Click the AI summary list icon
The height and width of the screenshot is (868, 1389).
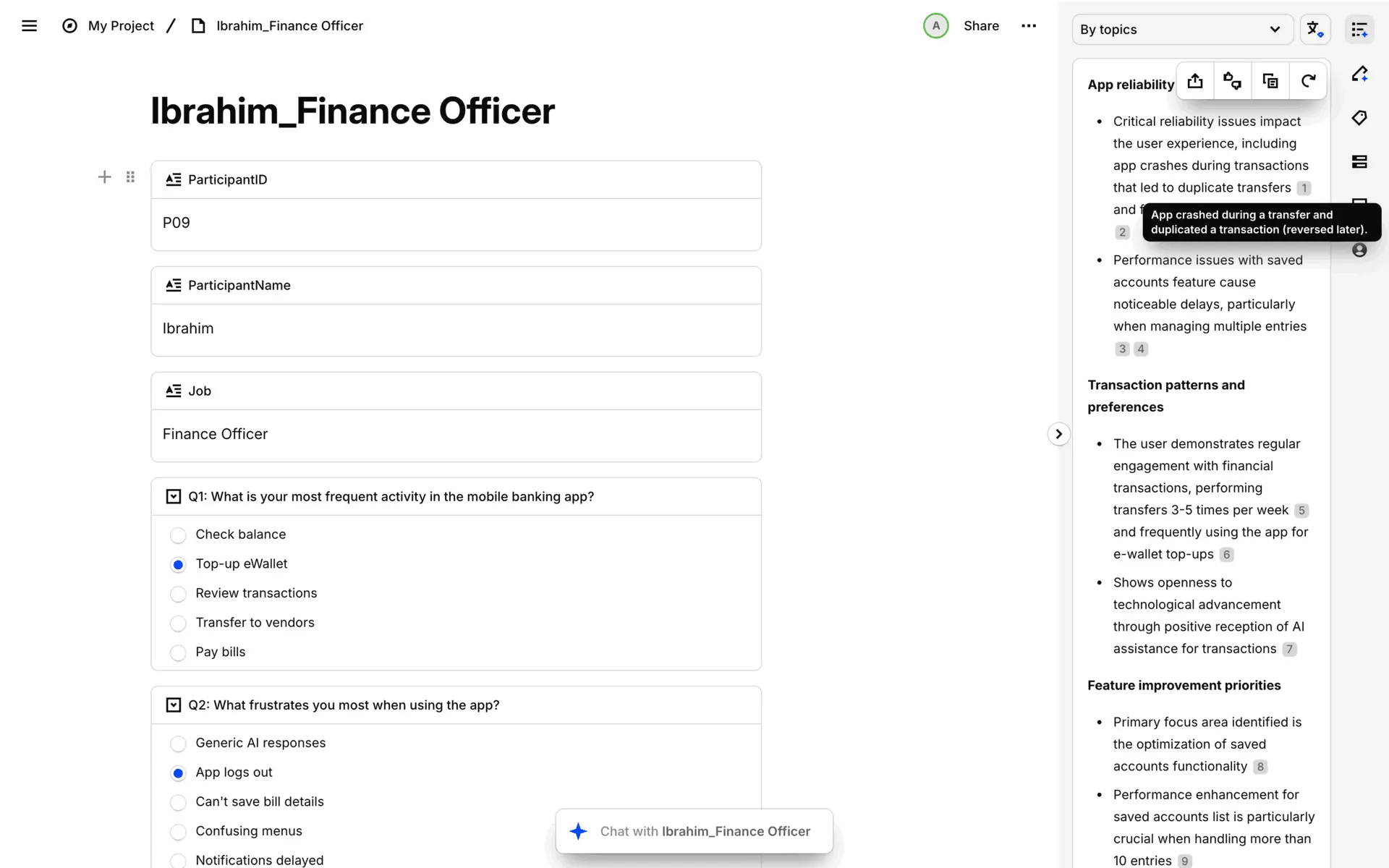coord(1359,30)
